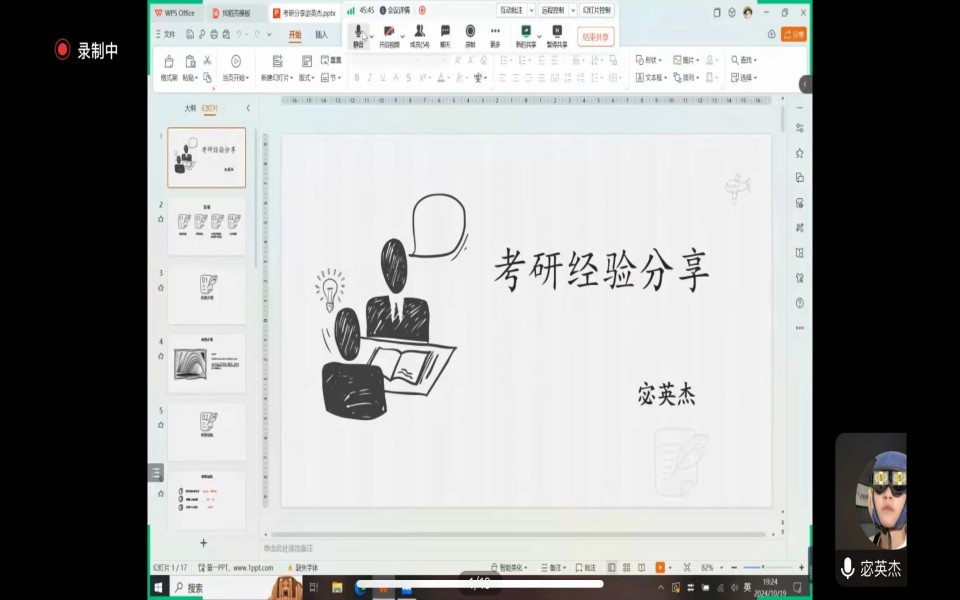Start slideshow with 当页开始 icon
Screen dimensions: 960x600
[236, 62]
